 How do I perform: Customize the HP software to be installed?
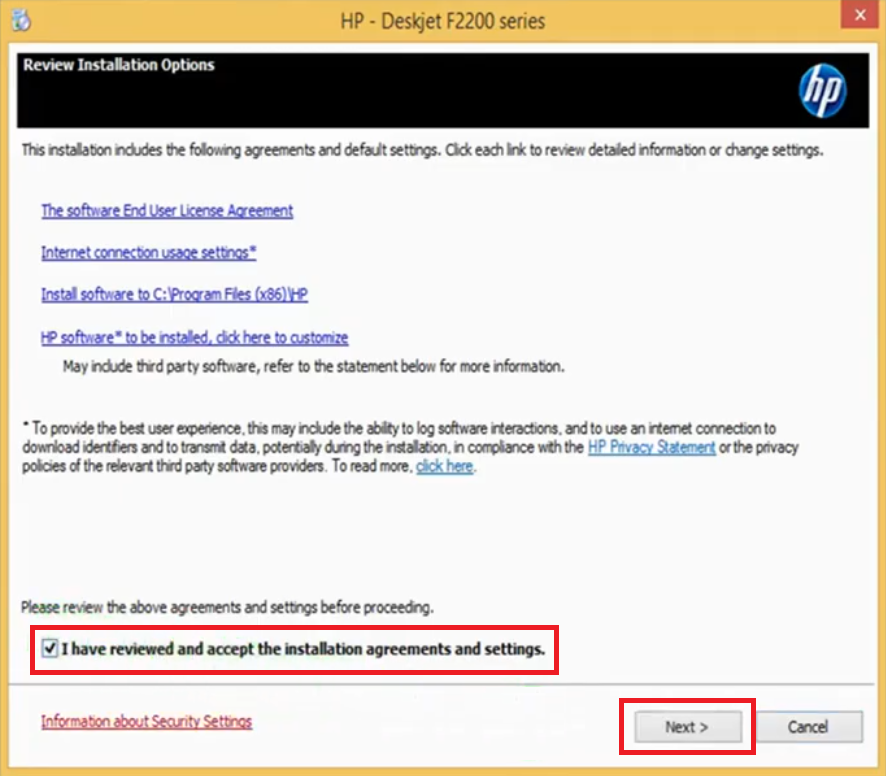click(194, 337)
